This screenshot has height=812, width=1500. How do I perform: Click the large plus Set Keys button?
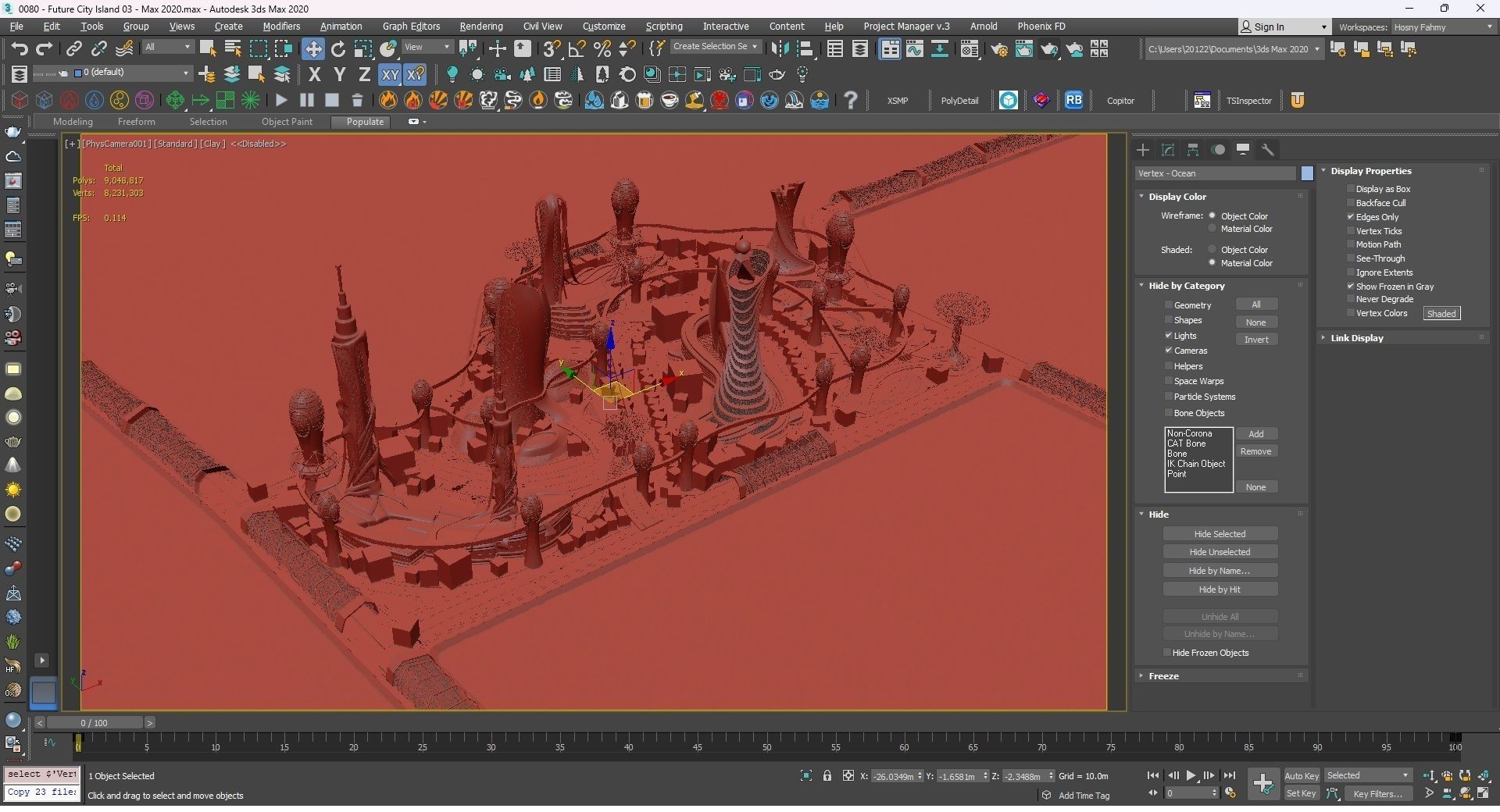(x=1262, y=783)
